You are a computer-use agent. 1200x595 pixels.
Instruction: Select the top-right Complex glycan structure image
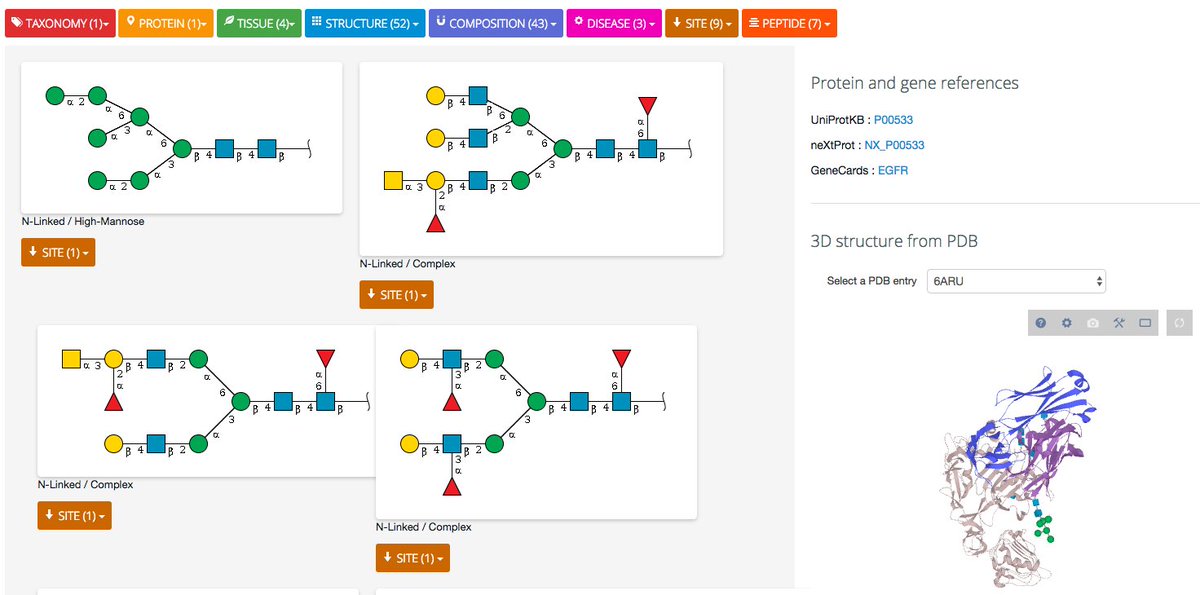(x=541, y=159)
